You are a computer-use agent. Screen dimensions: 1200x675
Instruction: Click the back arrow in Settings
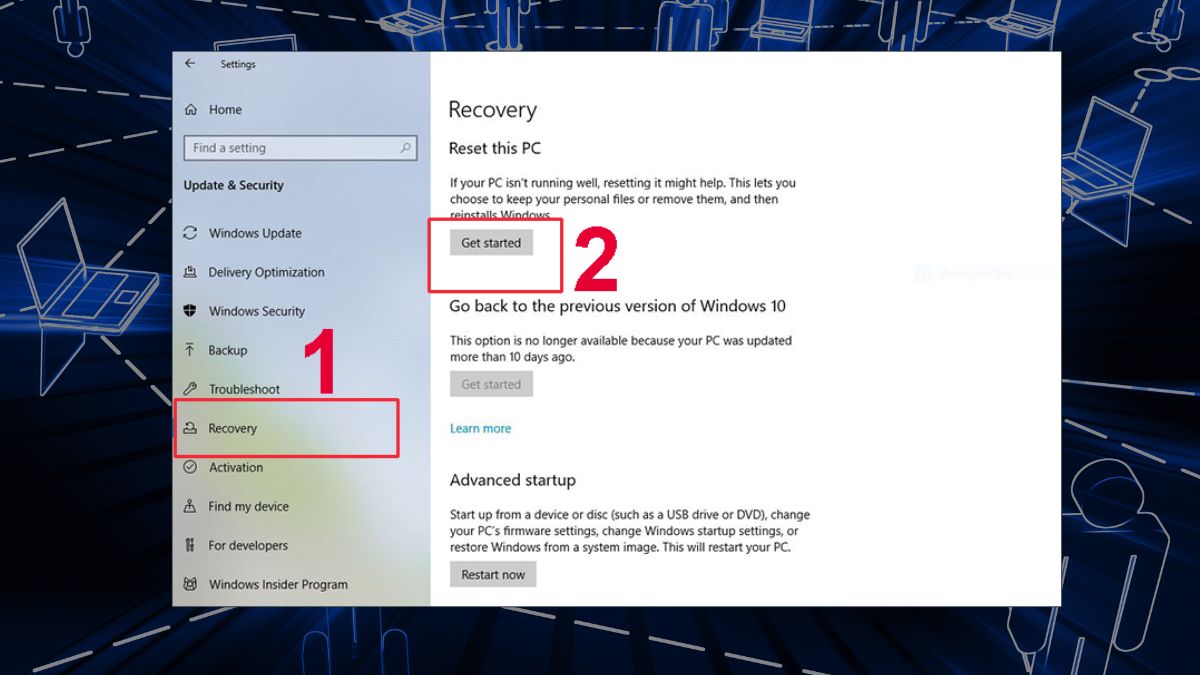(190, 63)
